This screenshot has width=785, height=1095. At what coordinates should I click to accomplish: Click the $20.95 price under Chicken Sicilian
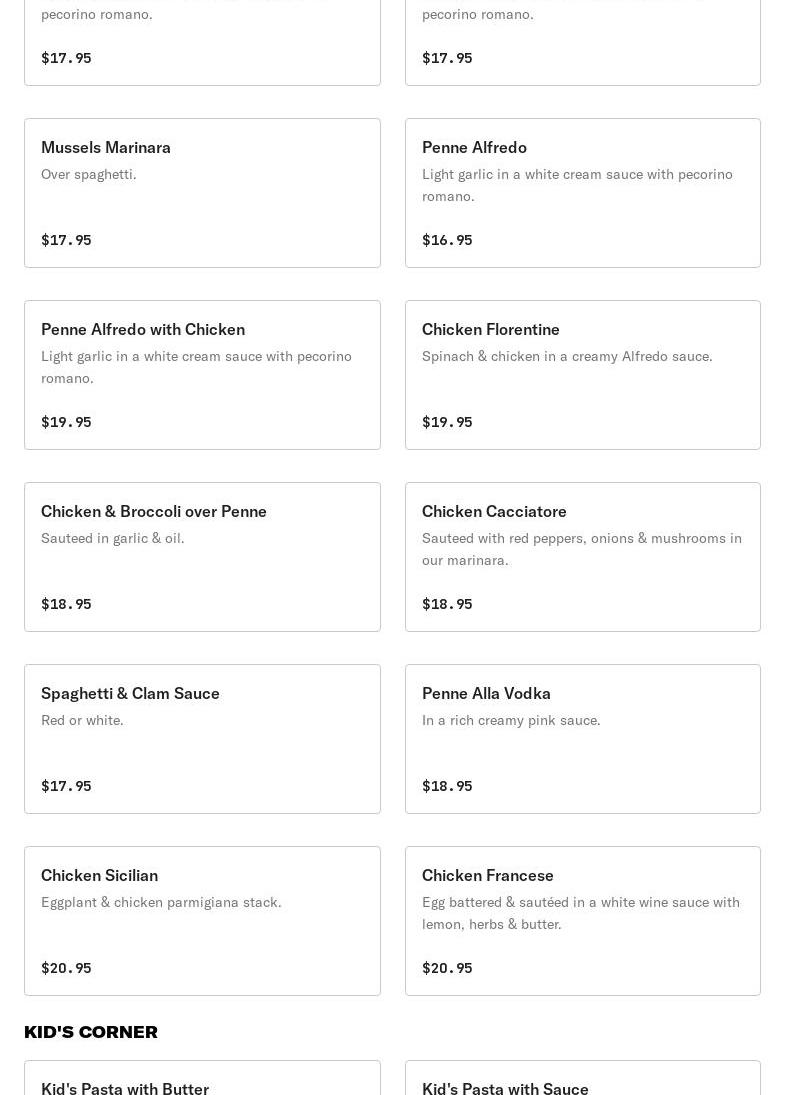66,968
